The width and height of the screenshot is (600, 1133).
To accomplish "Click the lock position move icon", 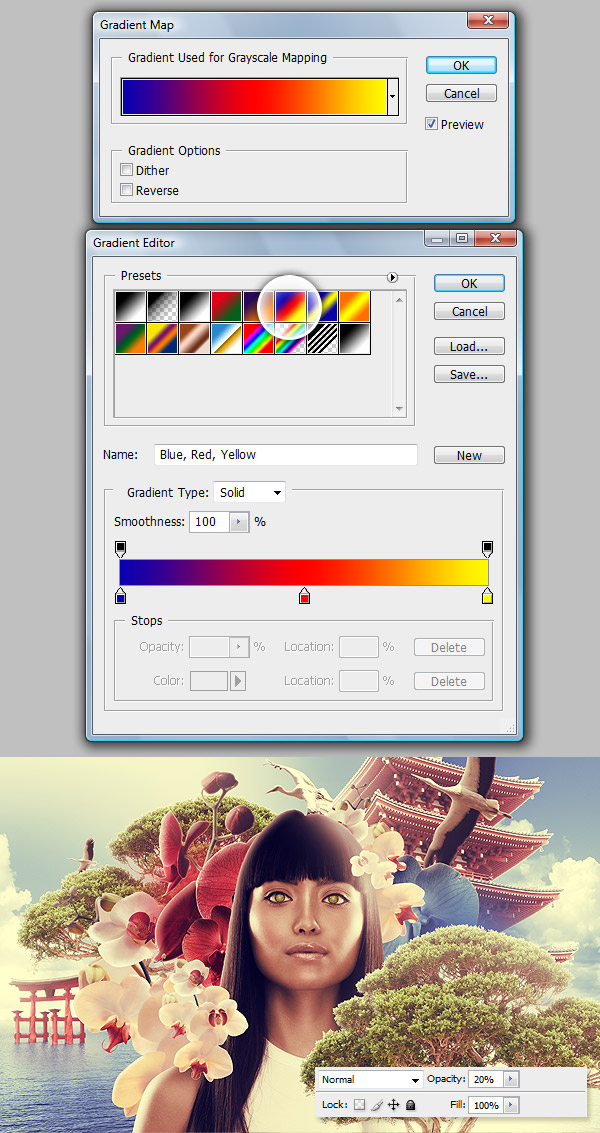I will click(394, 1105).
